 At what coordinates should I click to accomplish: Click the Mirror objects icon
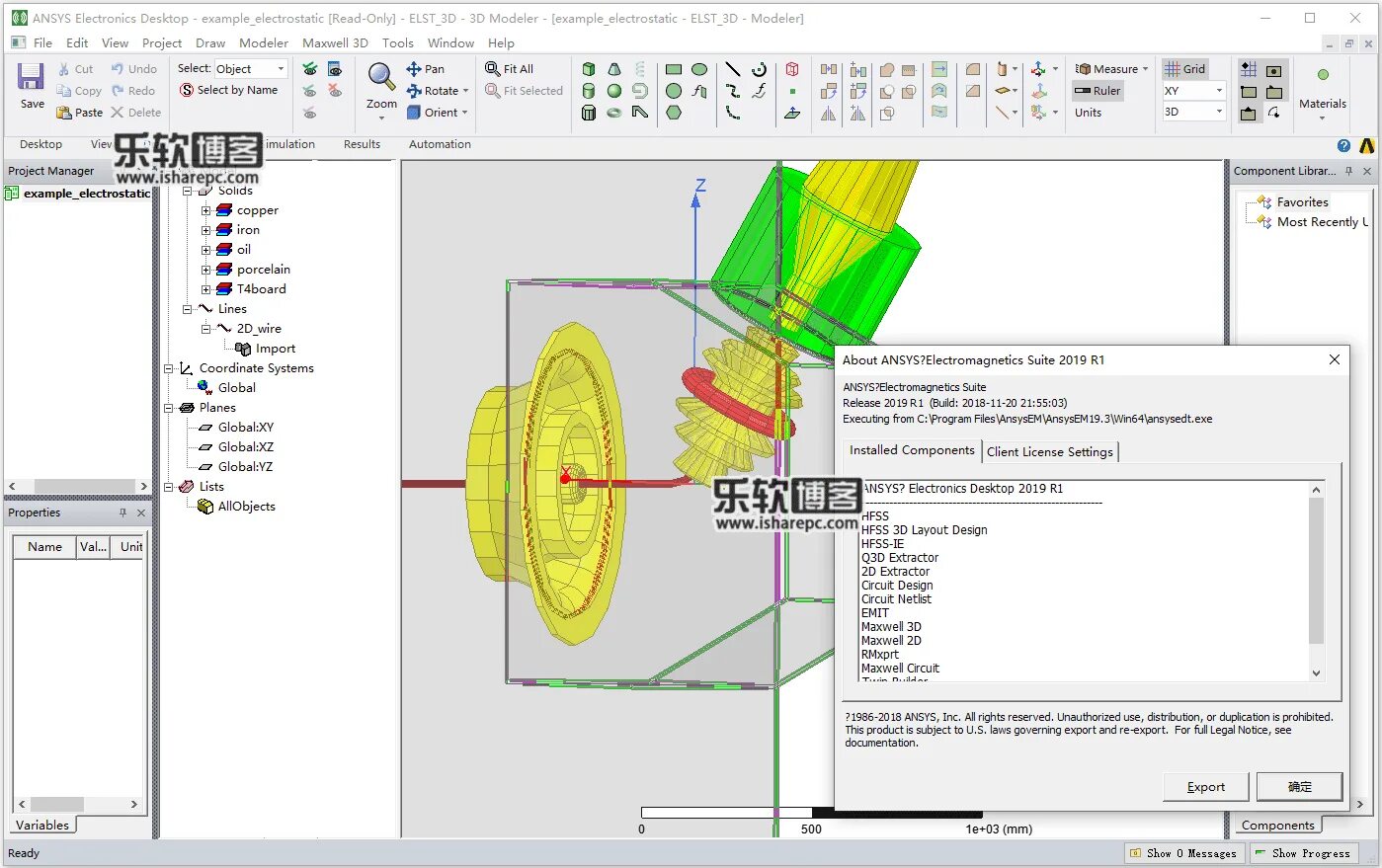tap(829, 113)
